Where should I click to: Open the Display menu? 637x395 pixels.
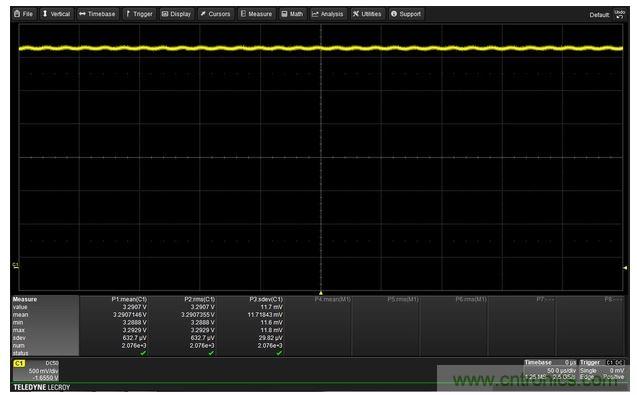(176, 14)
